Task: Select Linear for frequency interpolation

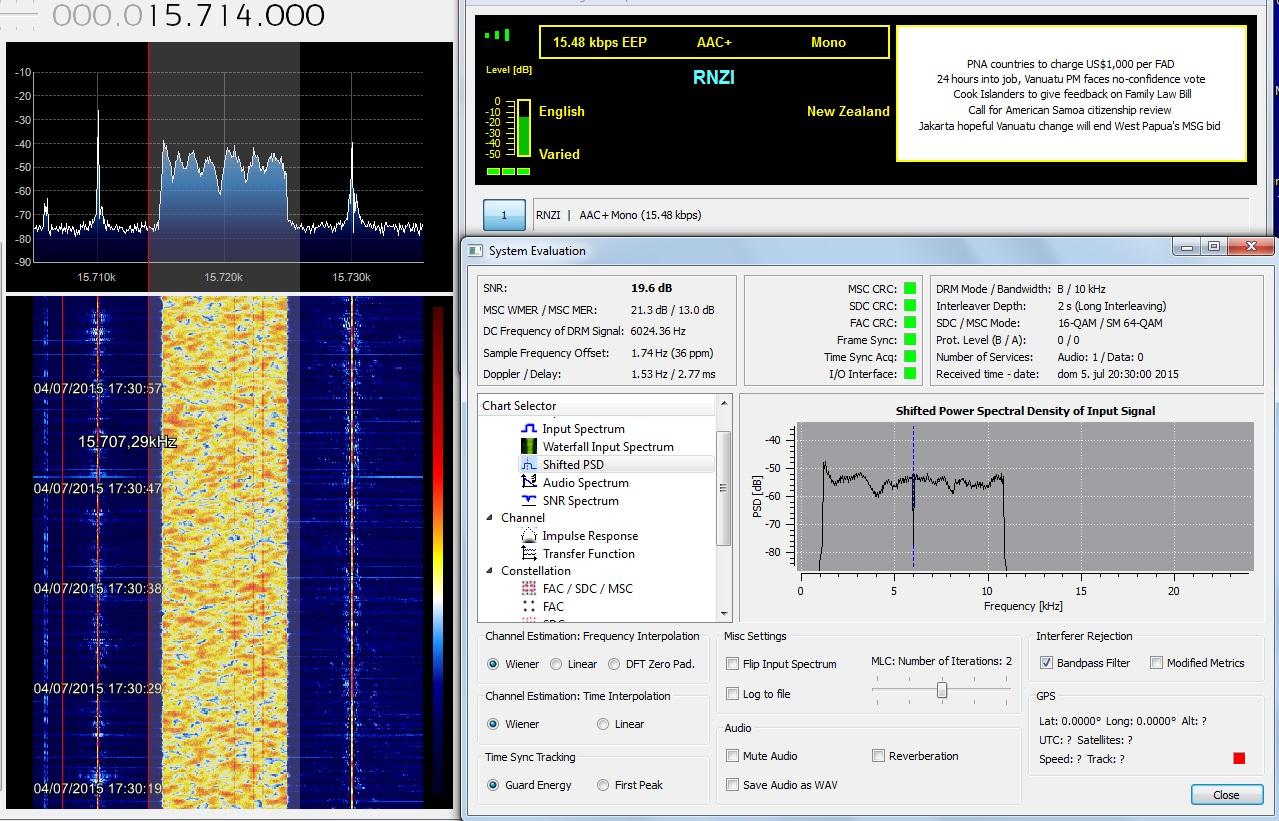Action: click(558, 664)
